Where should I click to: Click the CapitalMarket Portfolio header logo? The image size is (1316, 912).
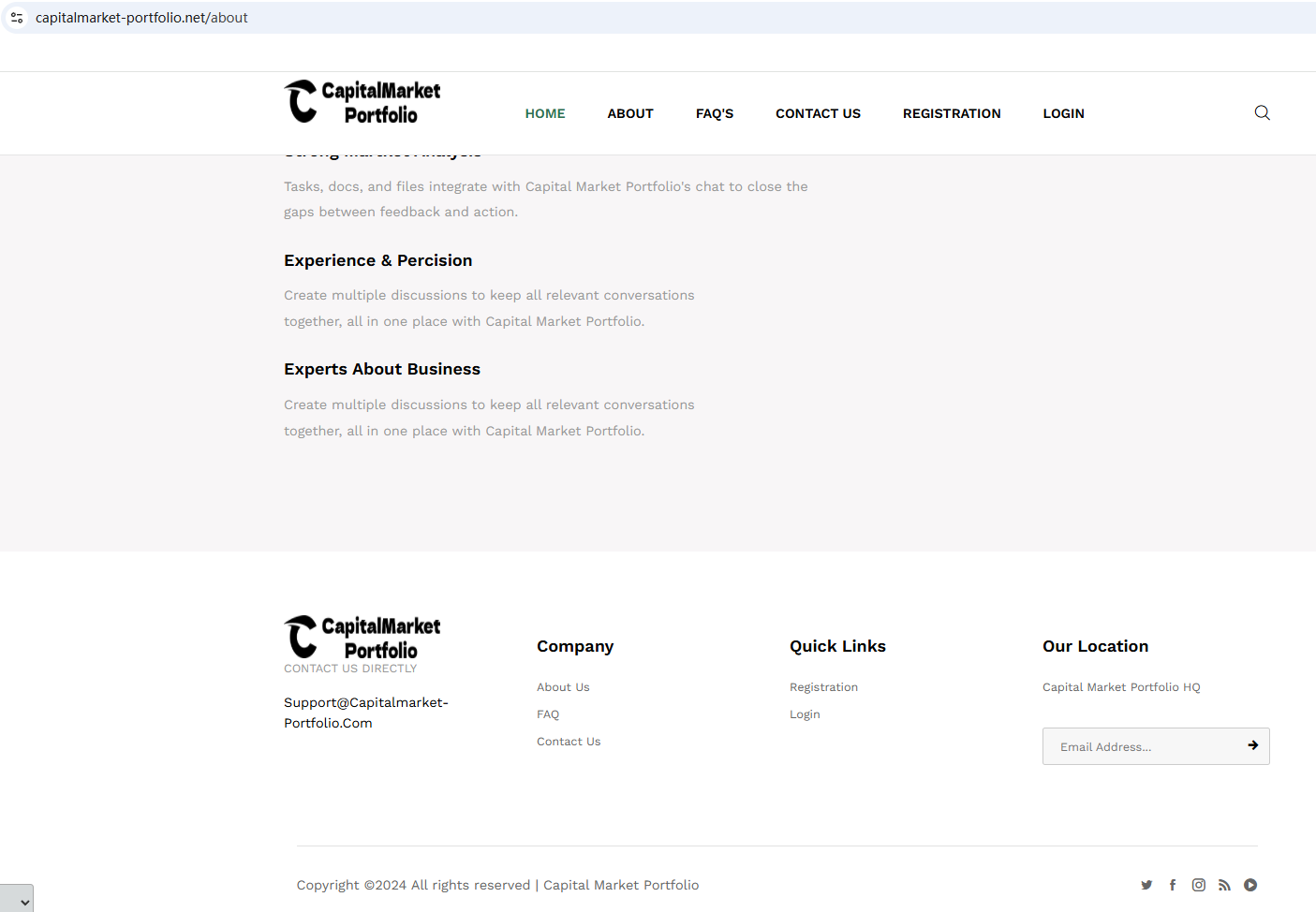click(362, 102)
